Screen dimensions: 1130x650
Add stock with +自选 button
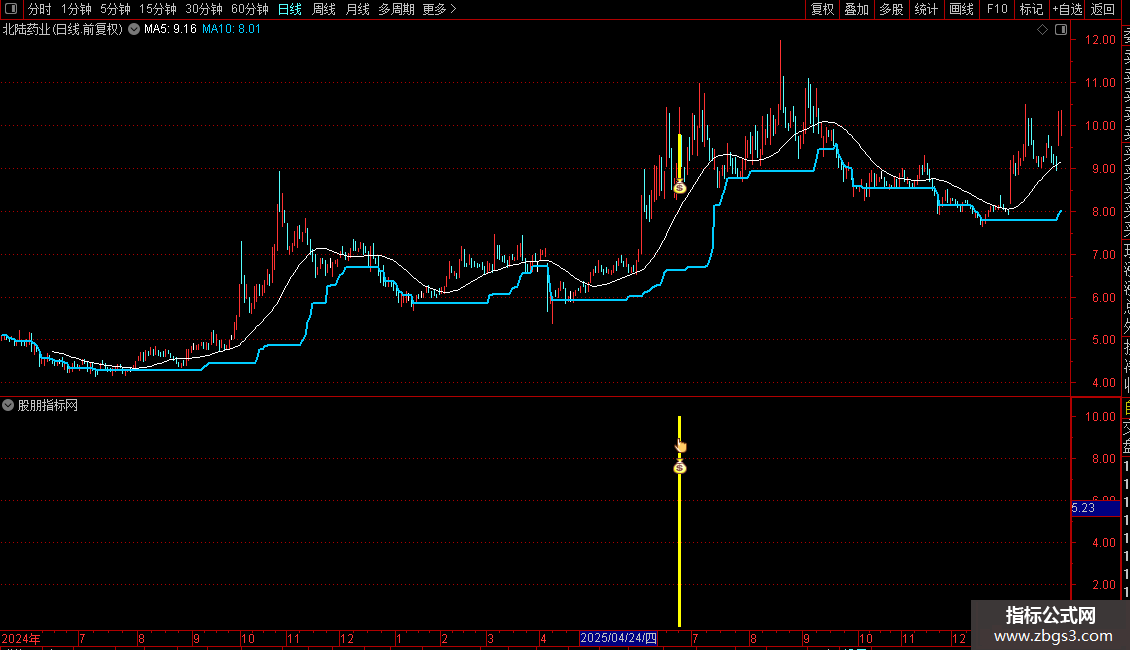[1067, 9]
